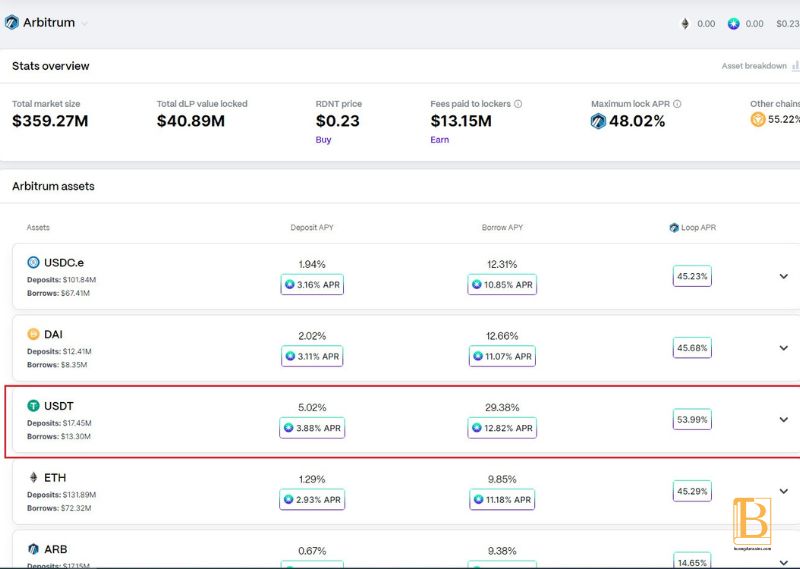
Task: Click the $40.89M dLP value locked
Action: [191, 121]
